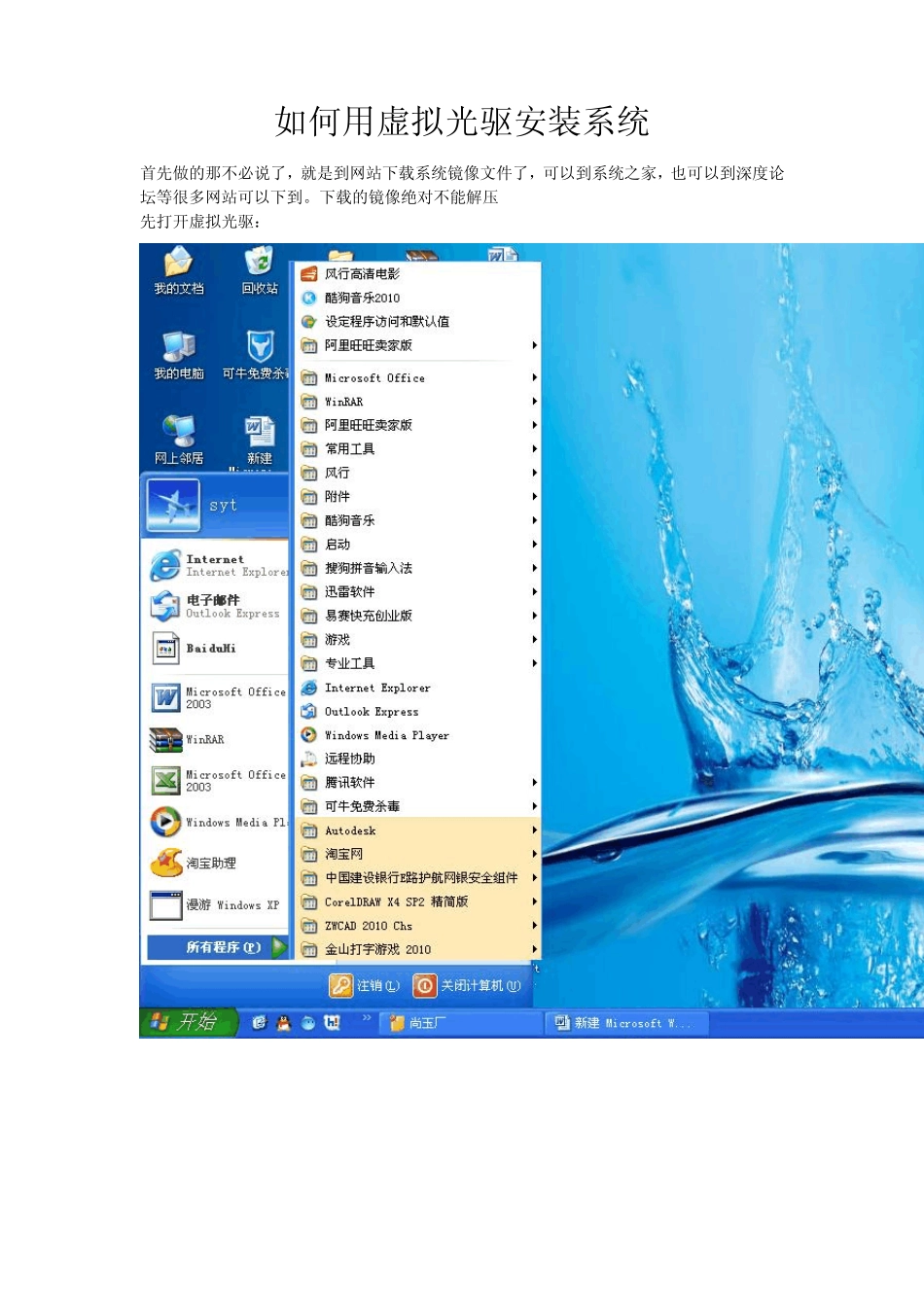Open the 可牛免费杀毒 desktop shortcut
The height and width of the screenshot is (1307, 924).
coord(259,356)
